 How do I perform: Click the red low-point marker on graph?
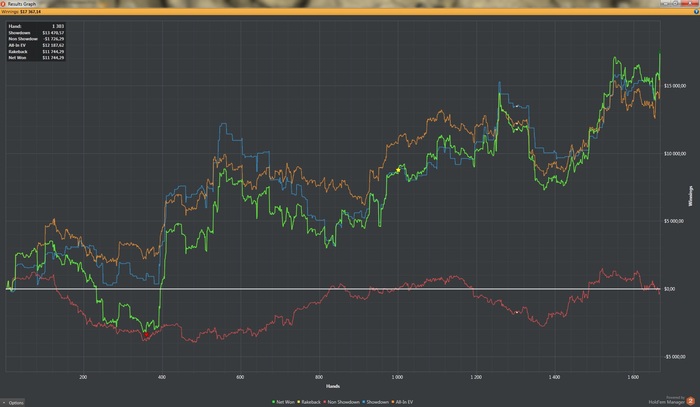[x=146, y=335]
